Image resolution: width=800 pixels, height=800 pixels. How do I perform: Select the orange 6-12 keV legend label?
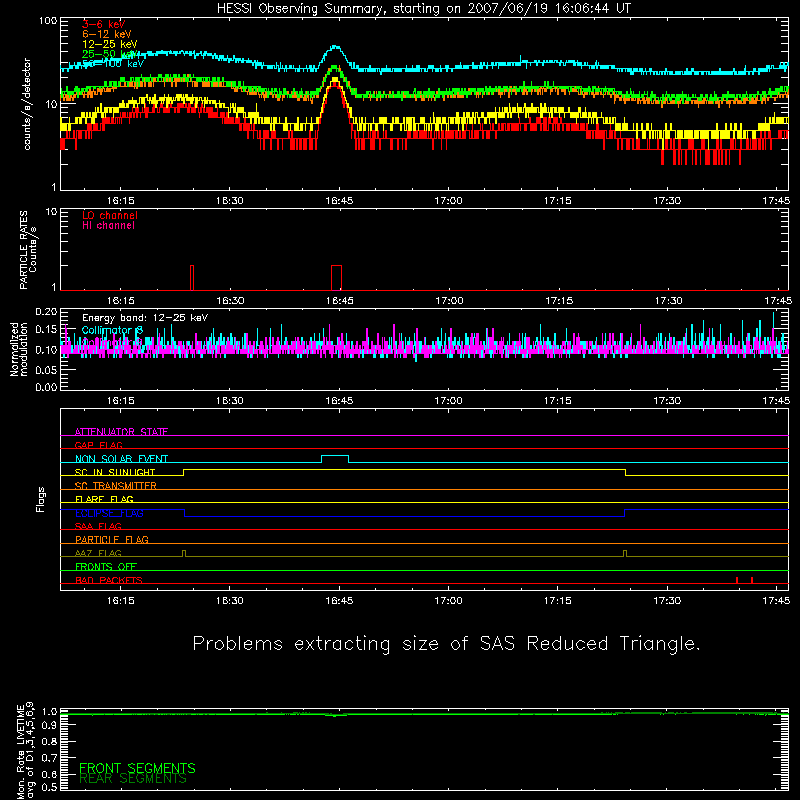[107, 34]
